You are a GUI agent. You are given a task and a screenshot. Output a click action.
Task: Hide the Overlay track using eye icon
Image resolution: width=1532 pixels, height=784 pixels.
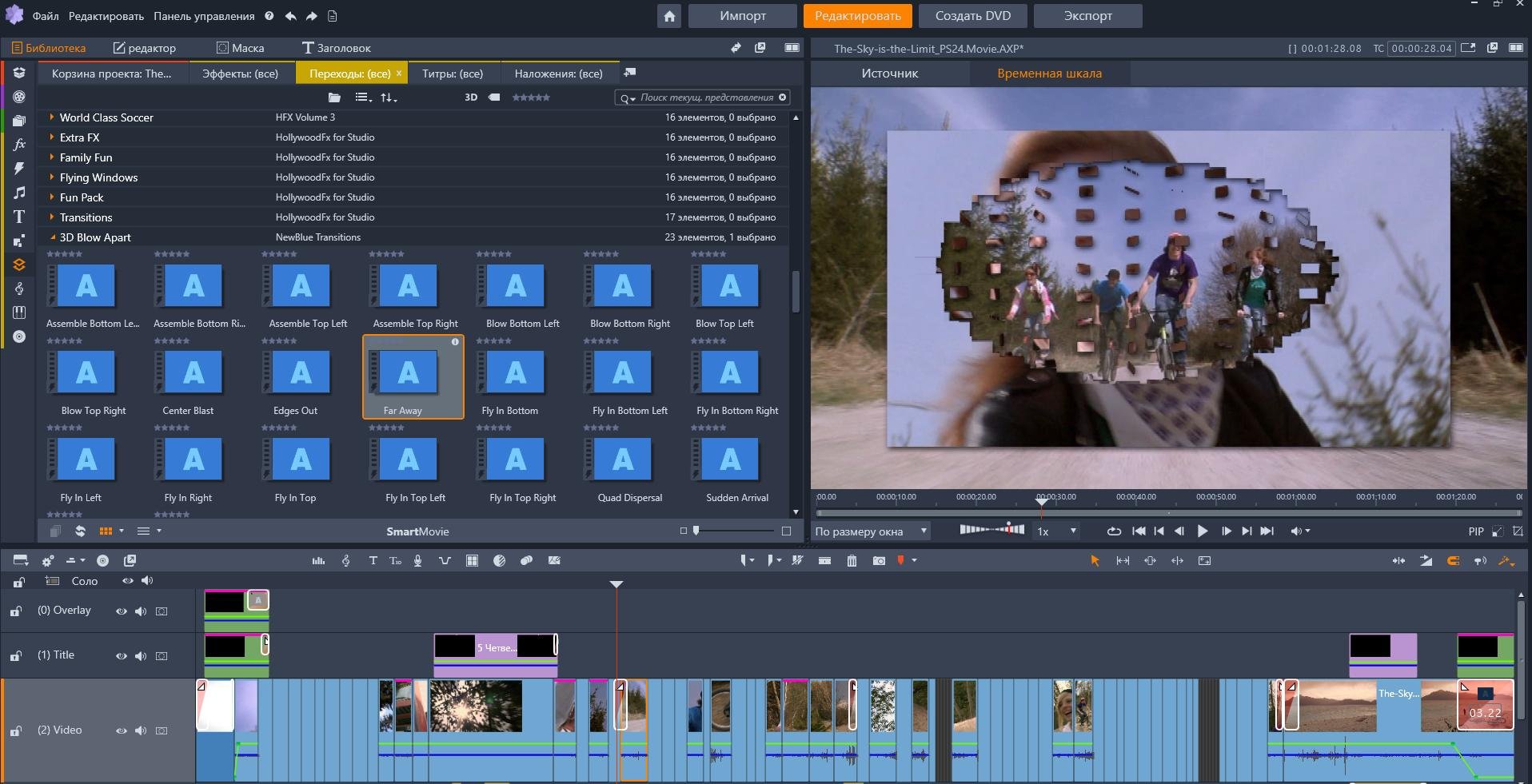[122, 611]
